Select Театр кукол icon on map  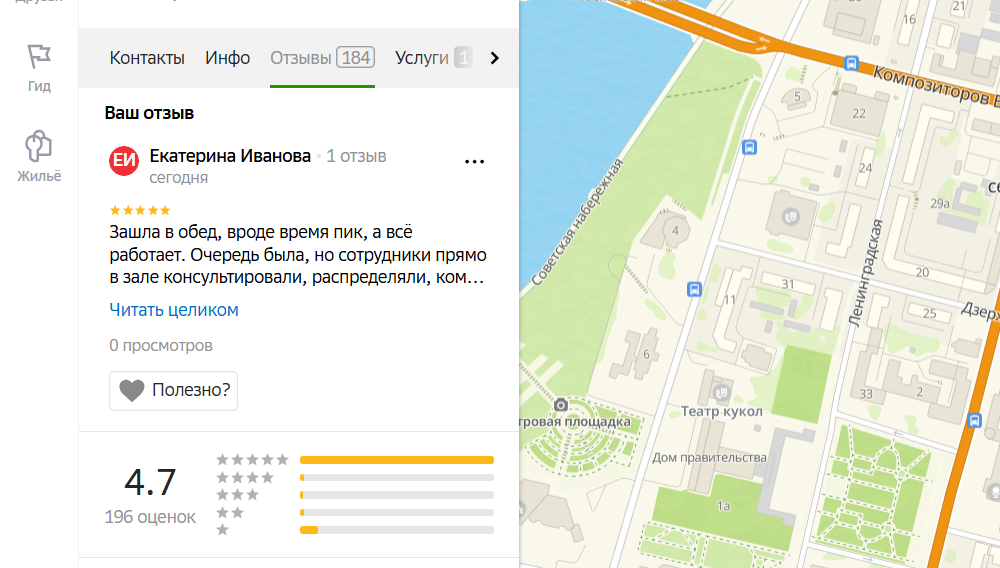pos(721,392)
